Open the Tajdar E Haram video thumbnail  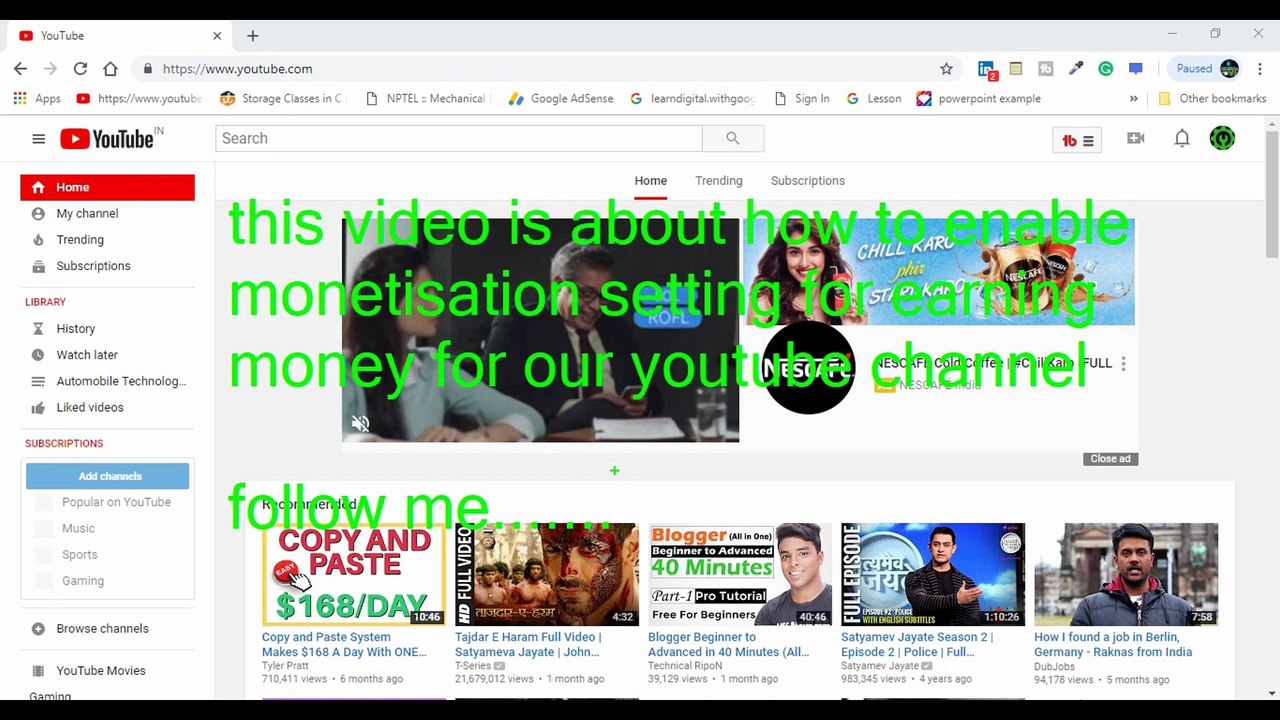546,574
